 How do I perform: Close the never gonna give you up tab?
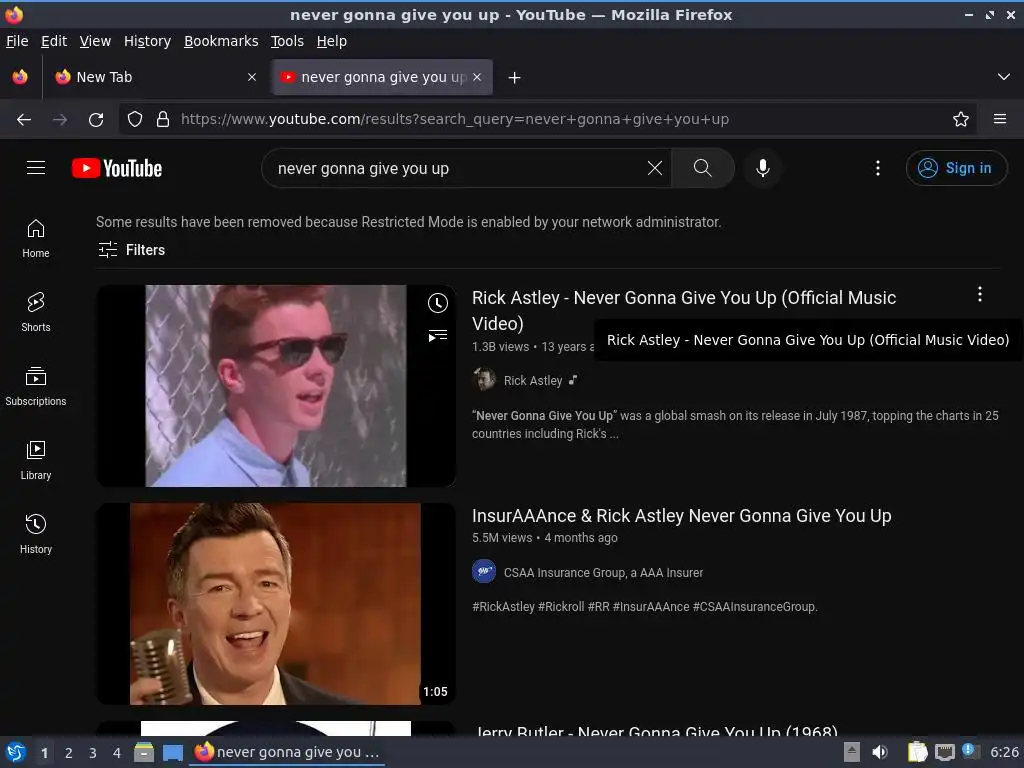(x=477, y=77)
